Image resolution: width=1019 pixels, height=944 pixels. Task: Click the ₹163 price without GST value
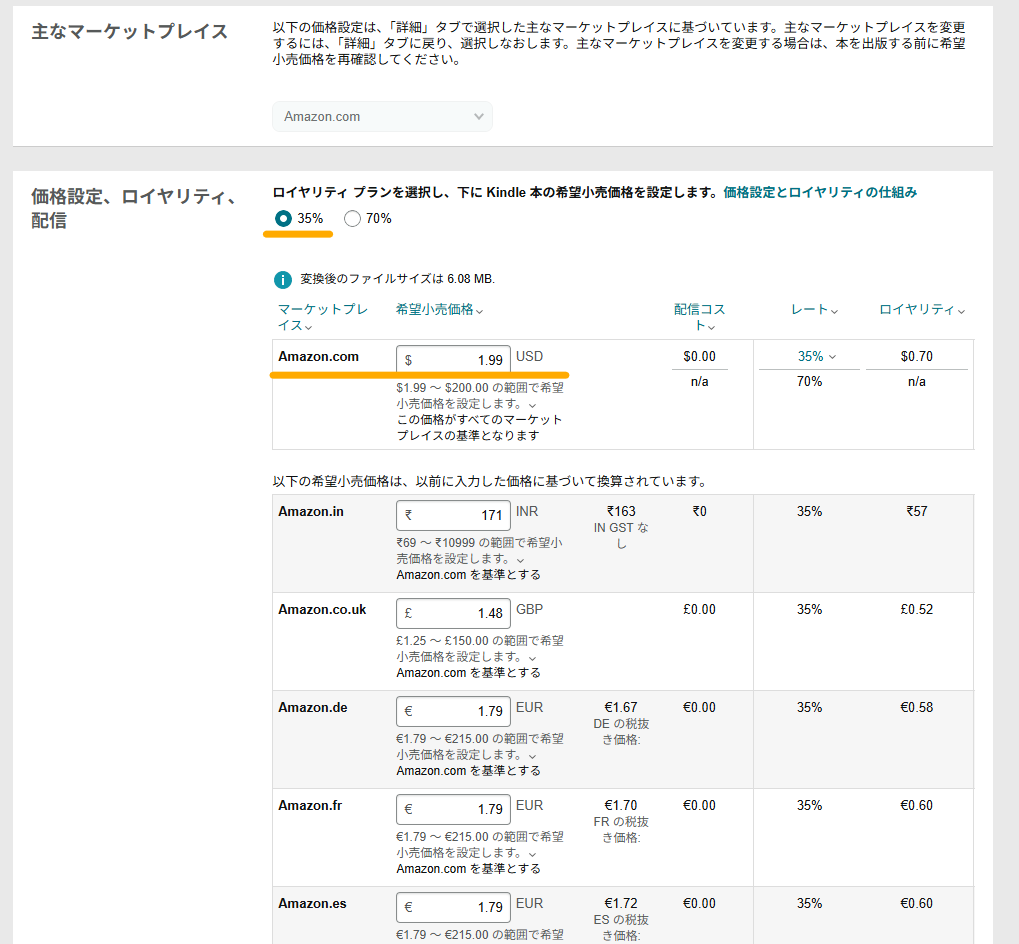(621, 512)
